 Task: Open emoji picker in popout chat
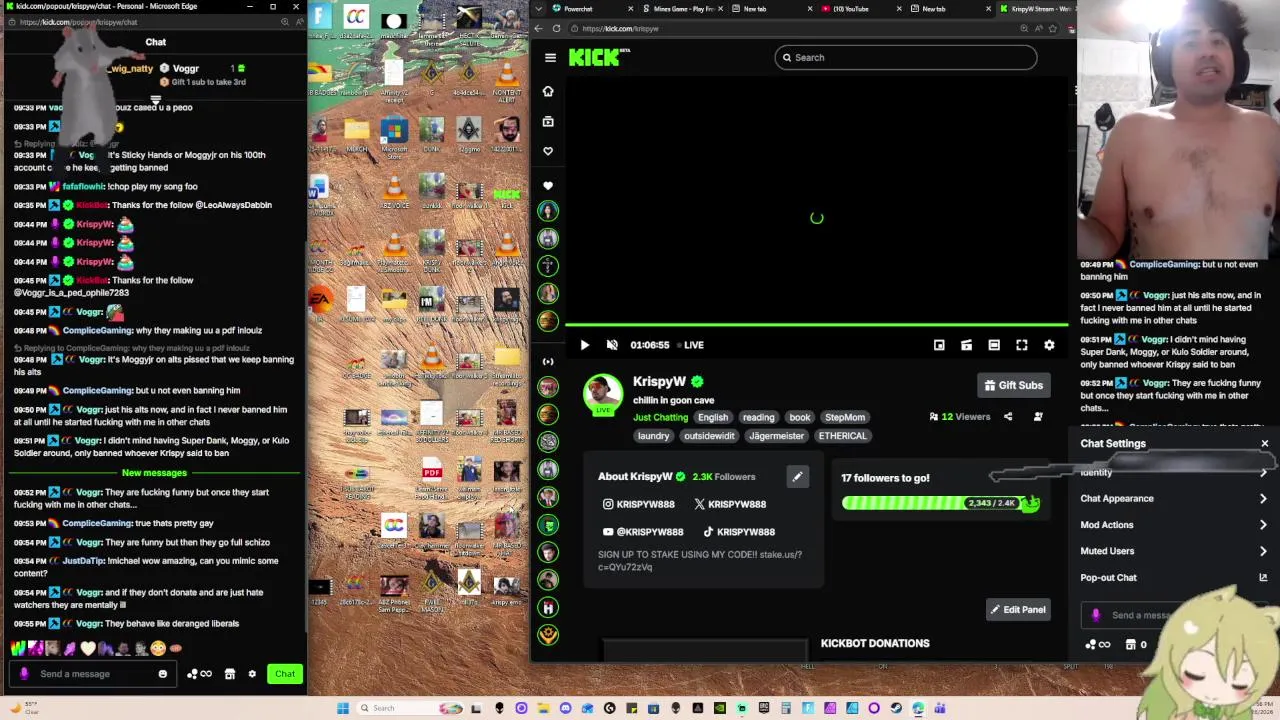(x=162, y=674)
